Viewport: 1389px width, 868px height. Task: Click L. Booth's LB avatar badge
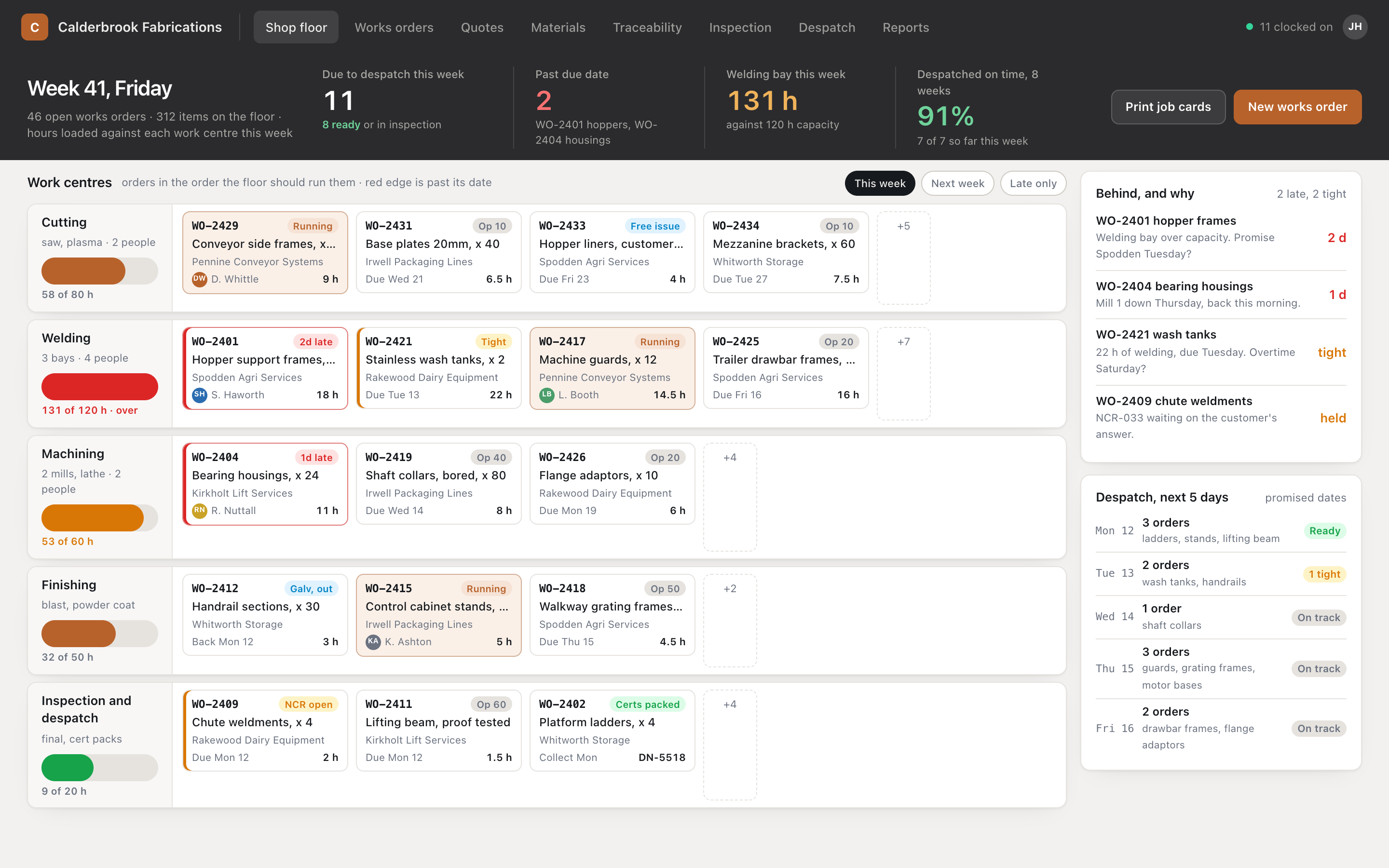click(546, 395)
